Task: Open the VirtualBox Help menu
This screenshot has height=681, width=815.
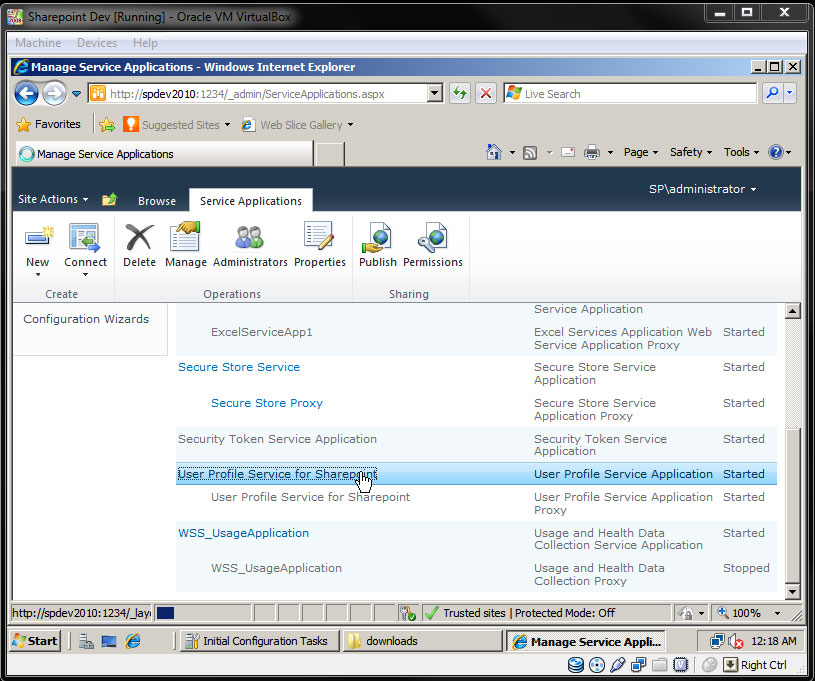Action: point(145,43)
